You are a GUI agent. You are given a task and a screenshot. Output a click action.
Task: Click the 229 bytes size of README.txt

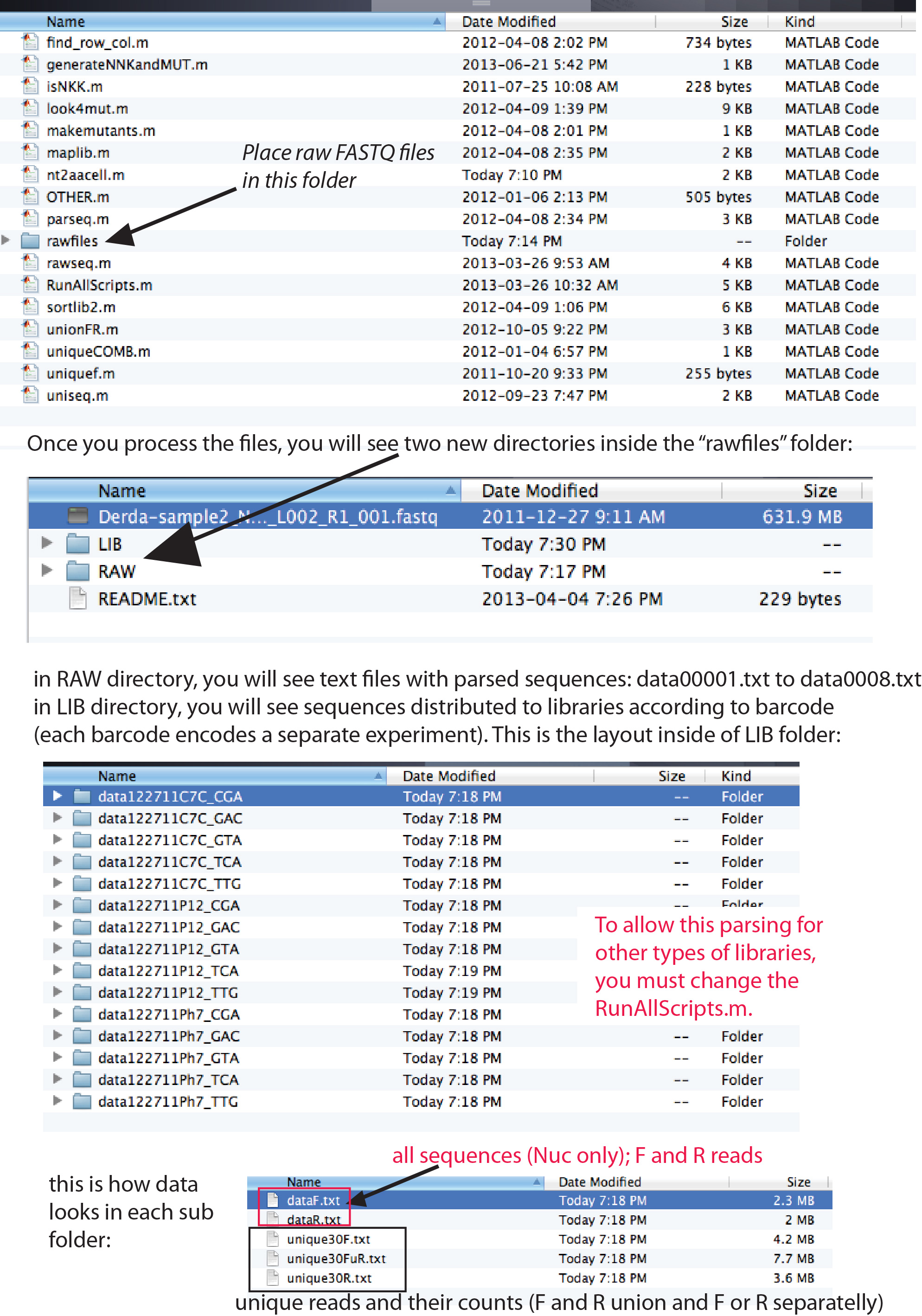800,598
